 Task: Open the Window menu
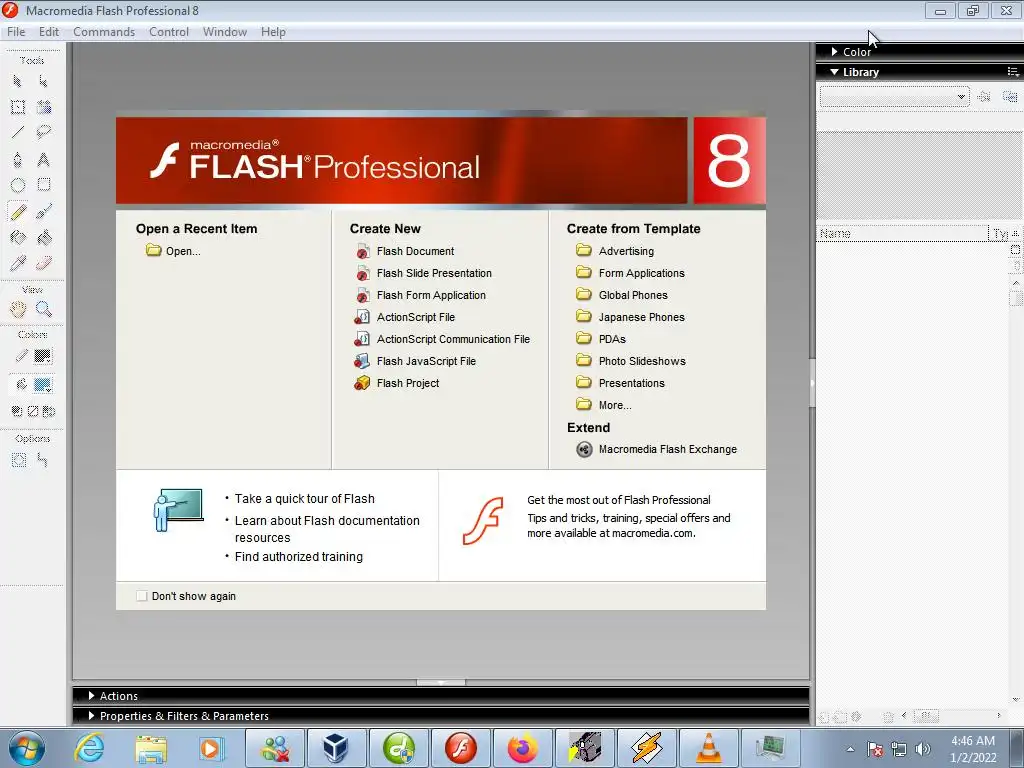pos(225,31)
